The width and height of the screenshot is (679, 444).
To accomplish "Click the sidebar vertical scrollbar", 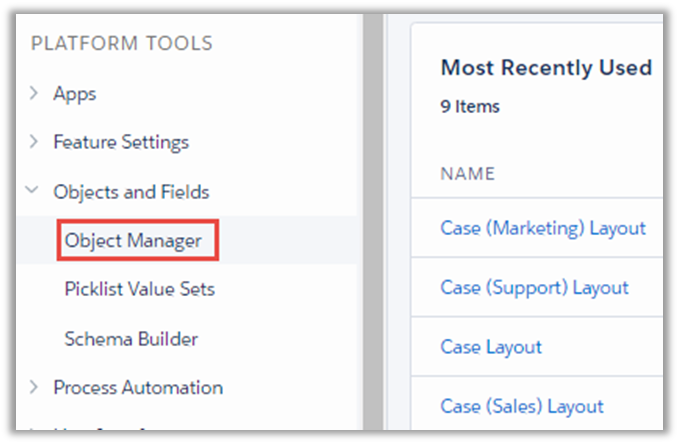I will tap(372, 220).
